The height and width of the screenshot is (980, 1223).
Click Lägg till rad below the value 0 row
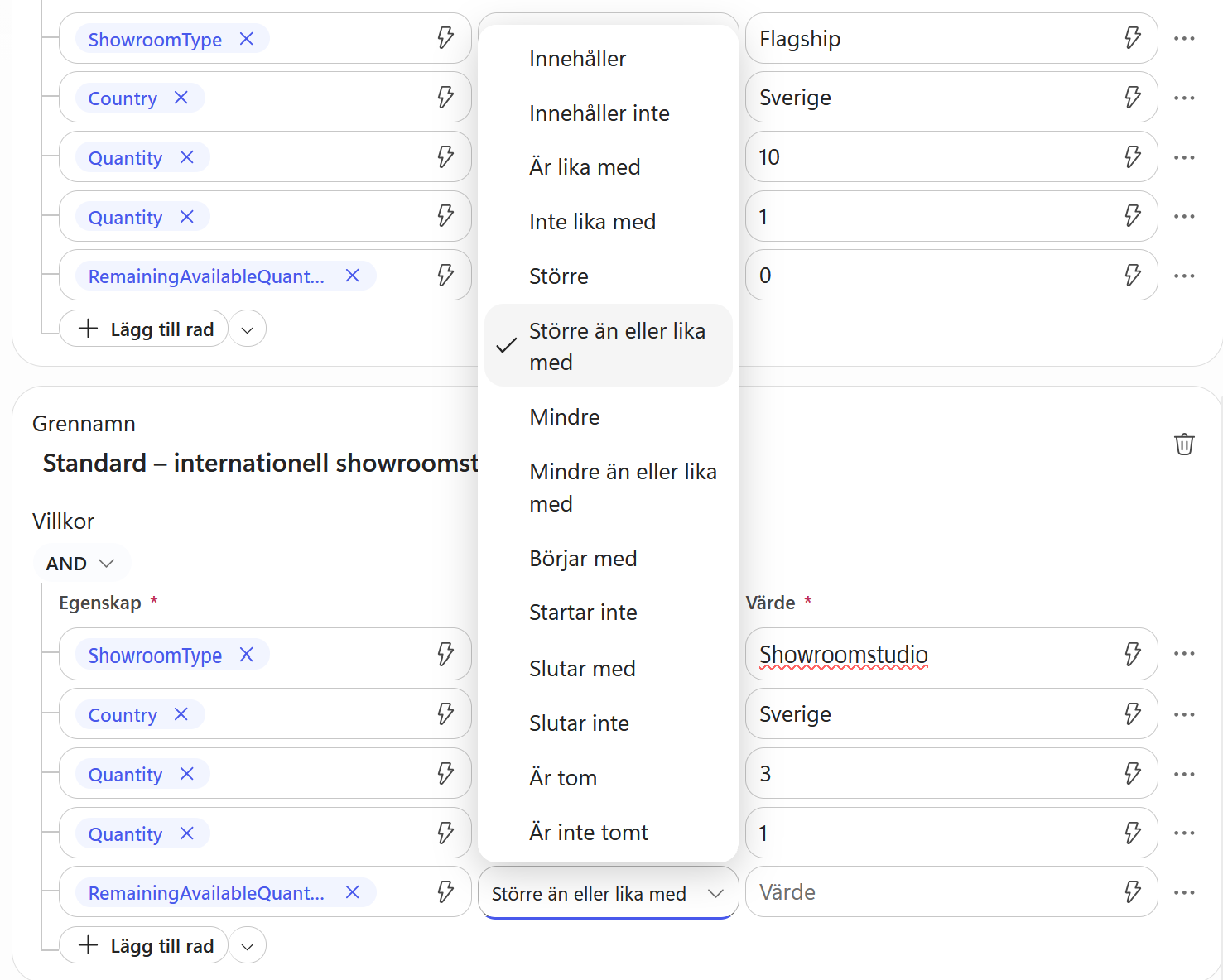tap(144, 329)
